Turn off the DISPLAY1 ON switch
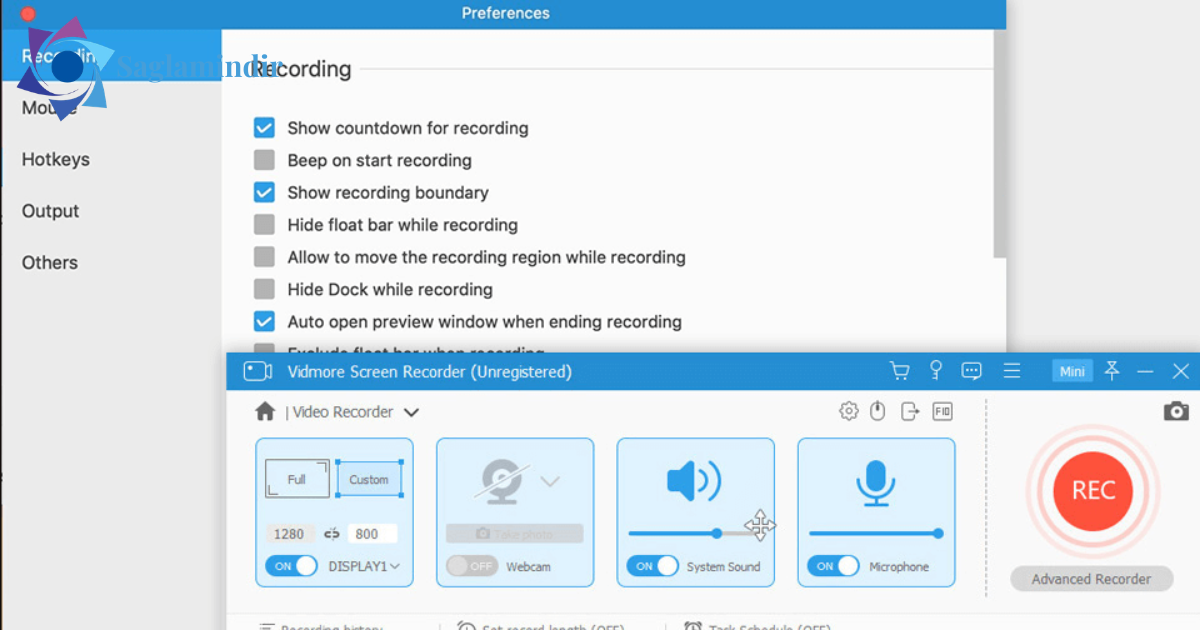The height and width of the screenshot is (630, 1200). [291, 566]
